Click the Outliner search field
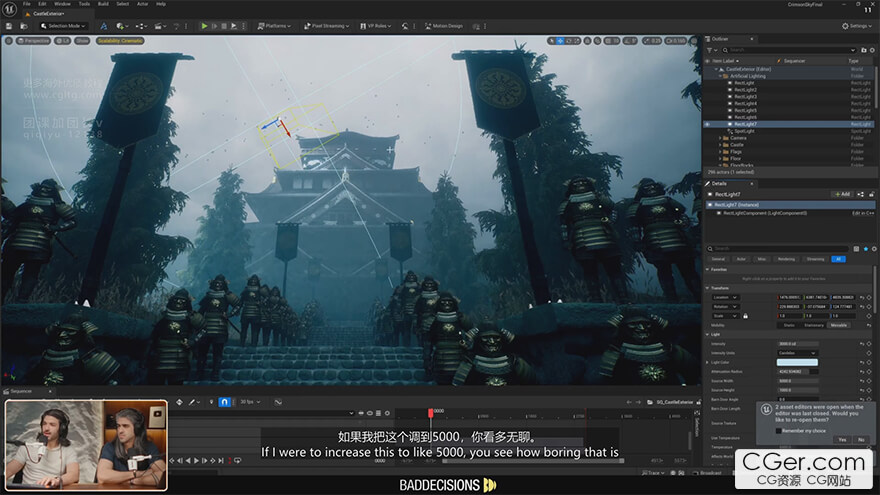The height and width of the screenshot is (495, 880). [x=789, y=50]
